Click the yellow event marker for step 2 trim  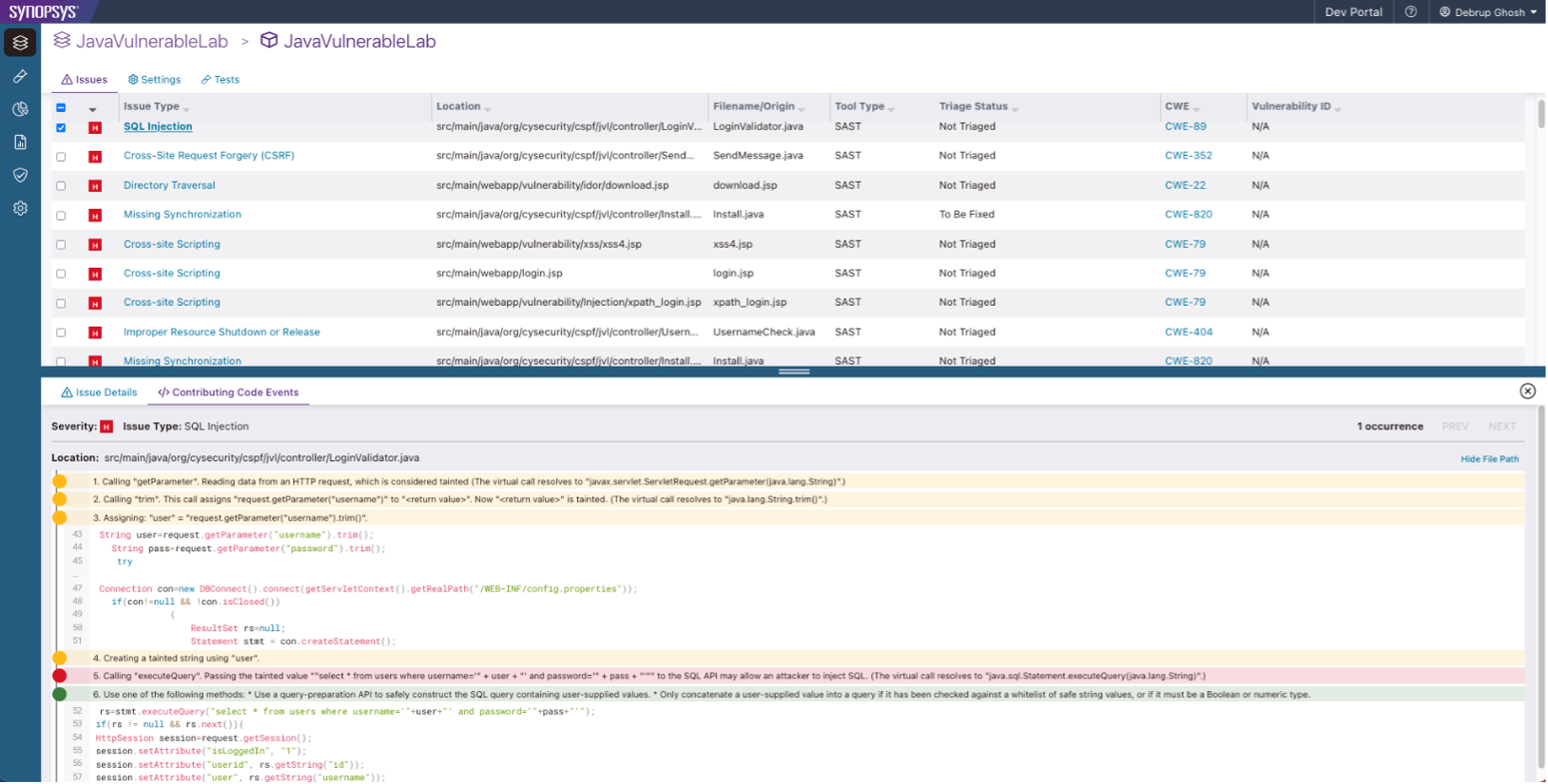tap(59, 499)
